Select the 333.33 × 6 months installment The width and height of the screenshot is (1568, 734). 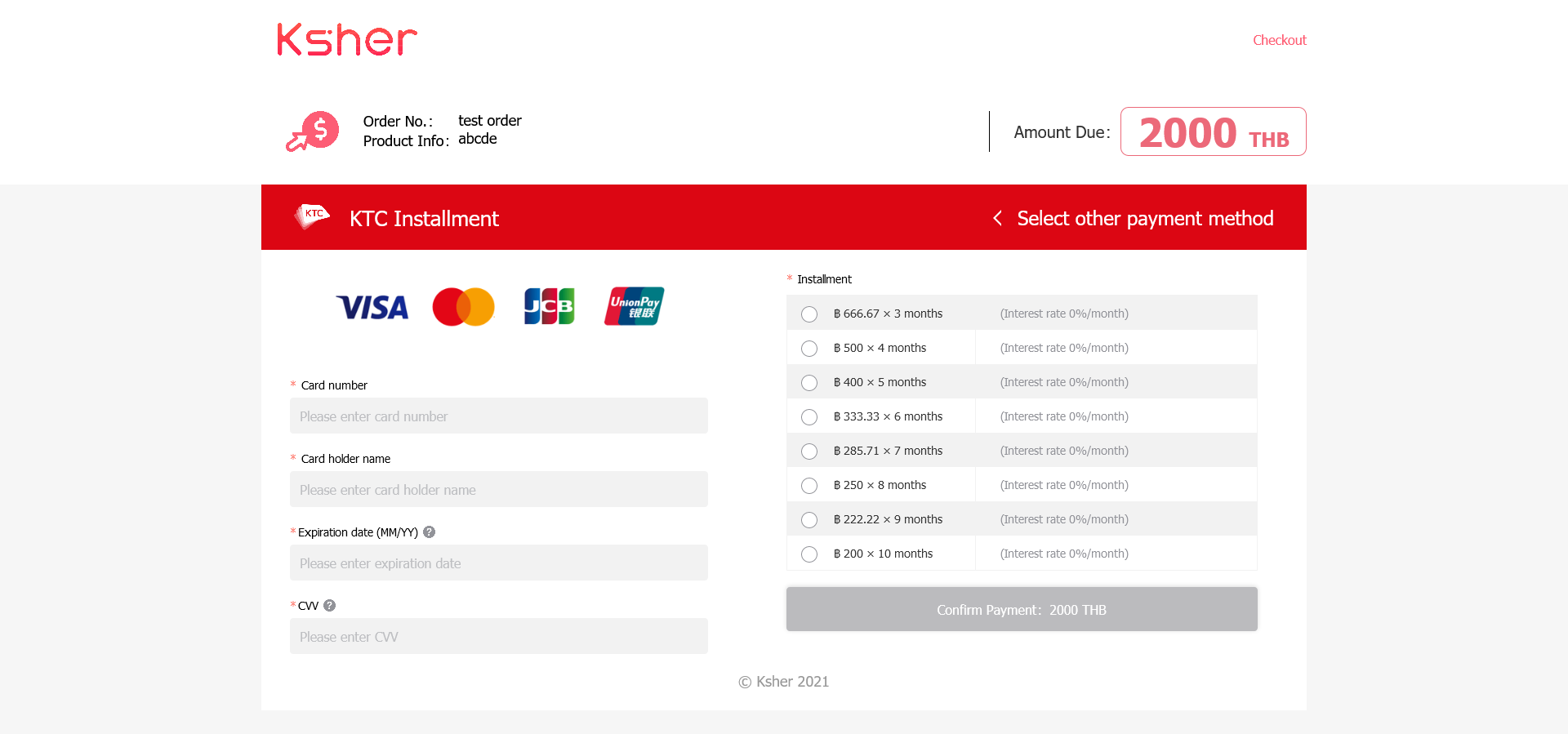click(809, 417)
